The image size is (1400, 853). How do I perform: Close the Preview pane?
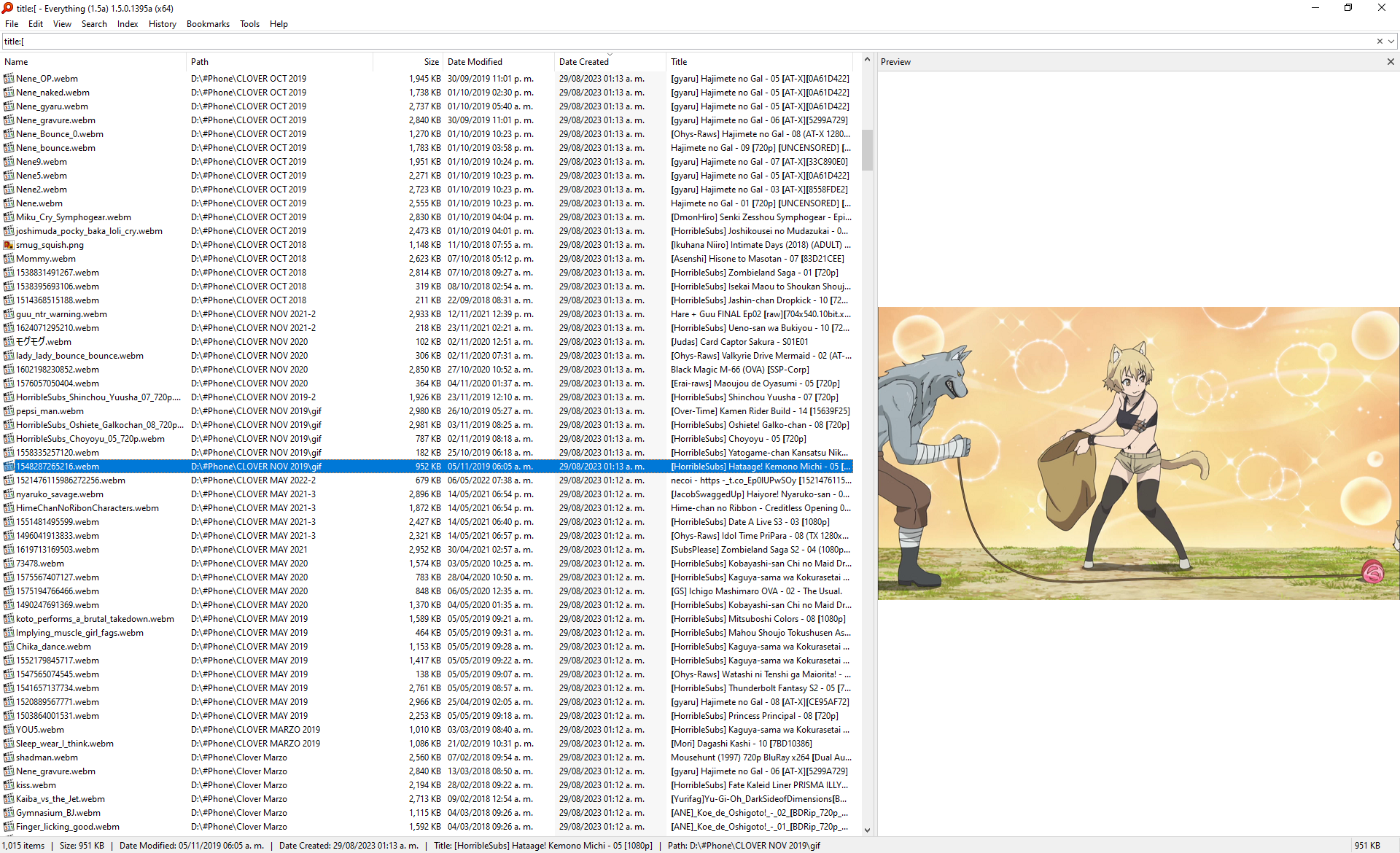(1391, 62)
